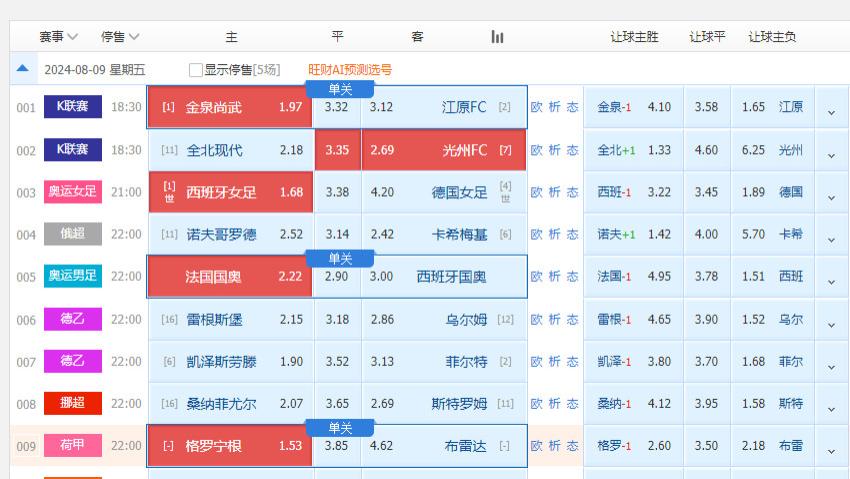This screenshot has width=850, height=479.
Task: Select handicap draw 4.60 in 全北+1 row
Action: (x=706, y=150)
